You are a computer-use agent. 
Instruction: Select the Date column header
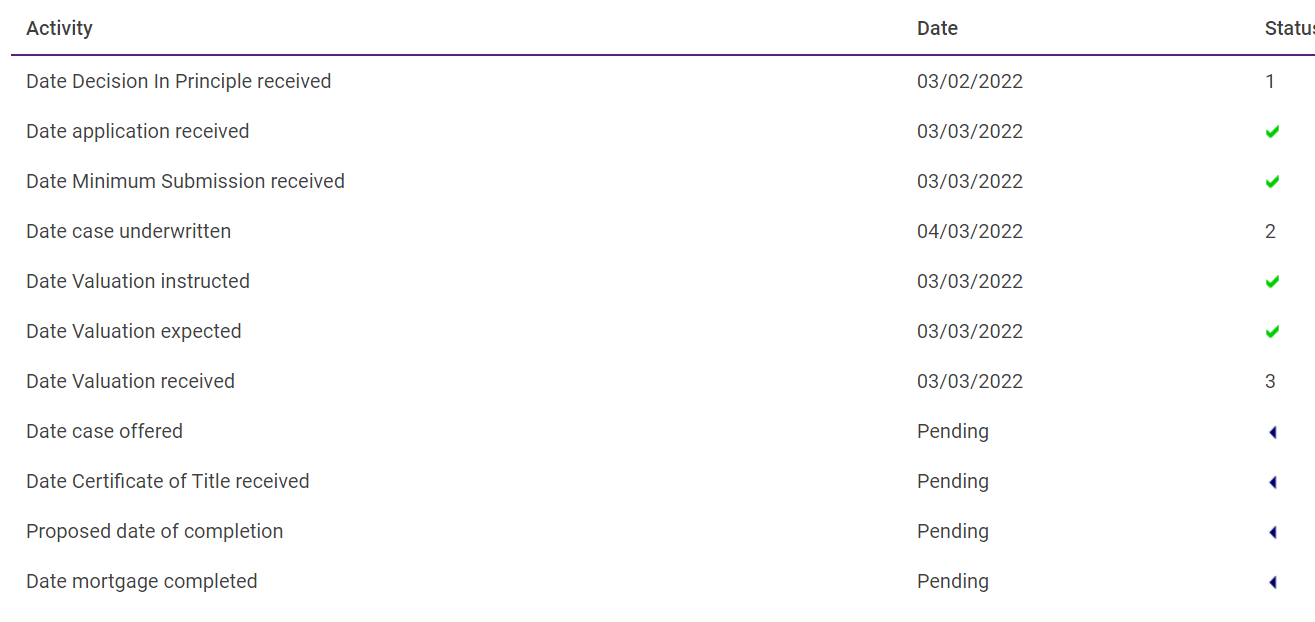pos(937,28)
